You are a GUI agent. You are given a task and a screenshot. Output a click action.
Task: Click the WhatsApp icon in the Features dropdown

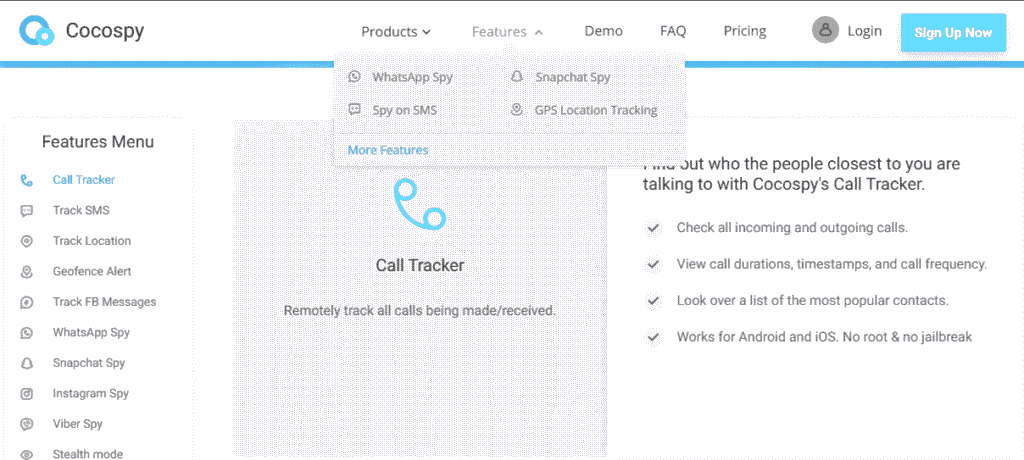pos(354,77)
